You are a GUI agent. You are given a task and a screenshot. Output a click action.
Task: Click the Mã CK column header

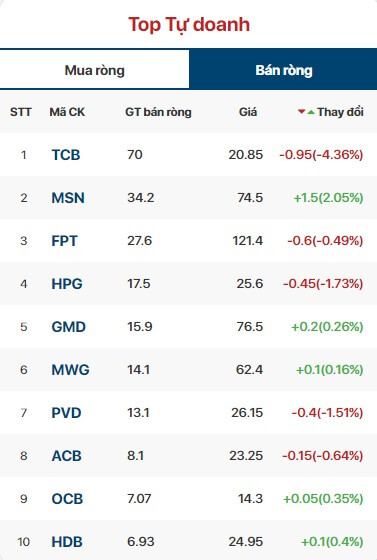[x=67, y=112]
